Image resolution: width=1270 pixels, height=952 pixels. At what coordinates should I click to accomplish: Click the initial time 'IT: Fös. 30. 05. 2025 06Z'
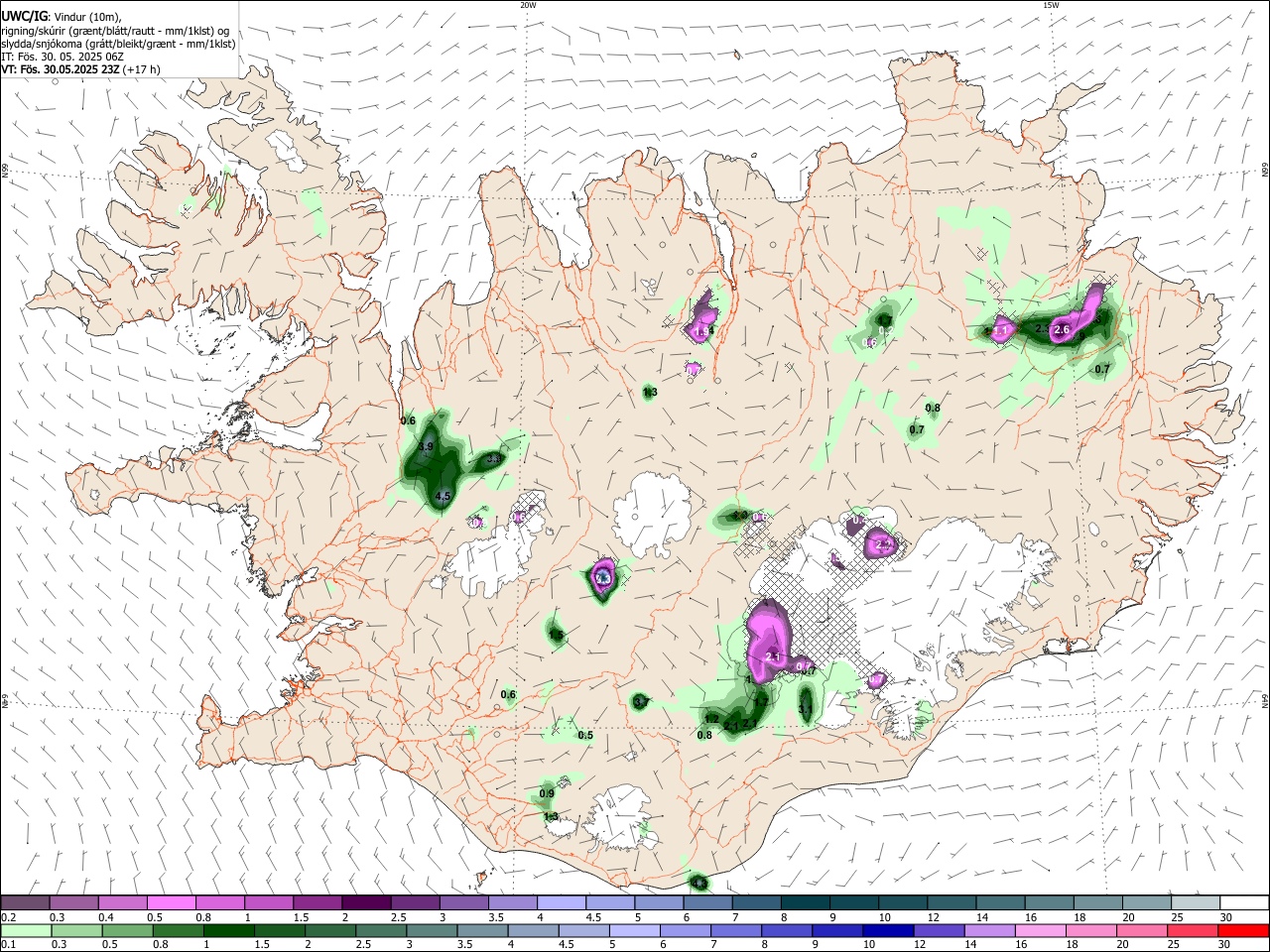coord(63,57)
